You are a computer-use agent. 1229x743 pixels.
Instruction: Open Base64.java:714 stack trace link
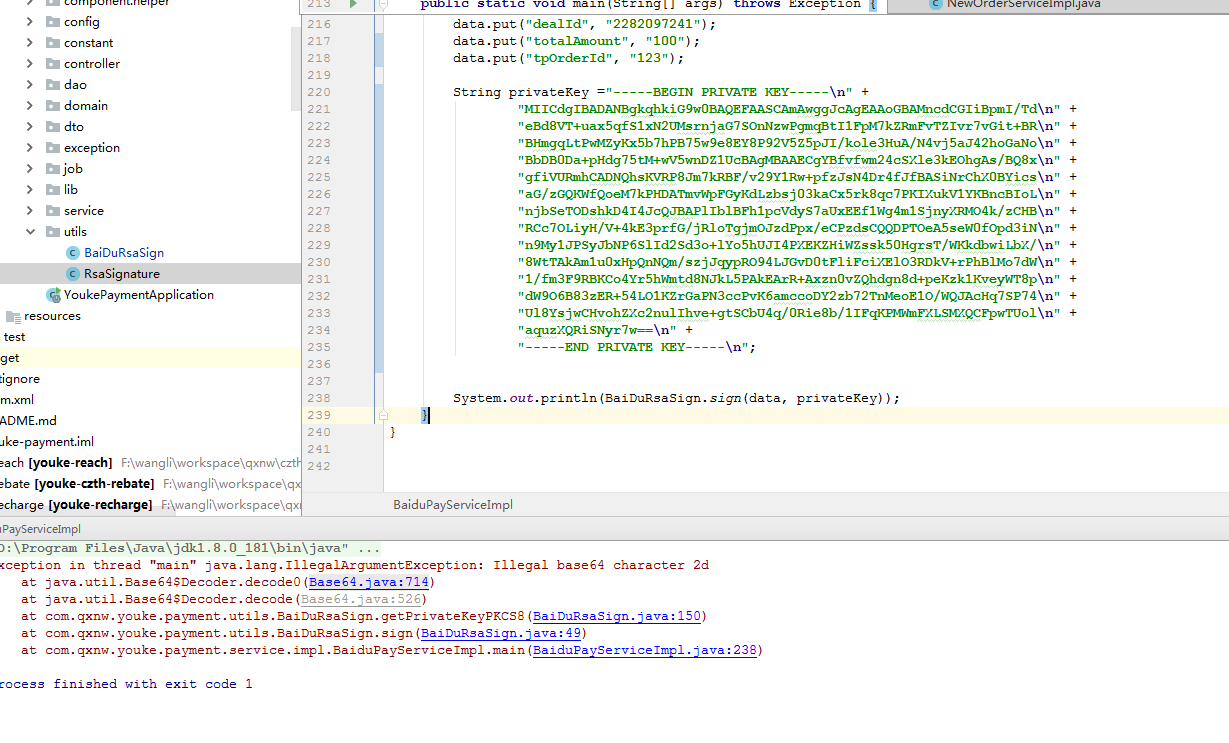pos(369,582)
